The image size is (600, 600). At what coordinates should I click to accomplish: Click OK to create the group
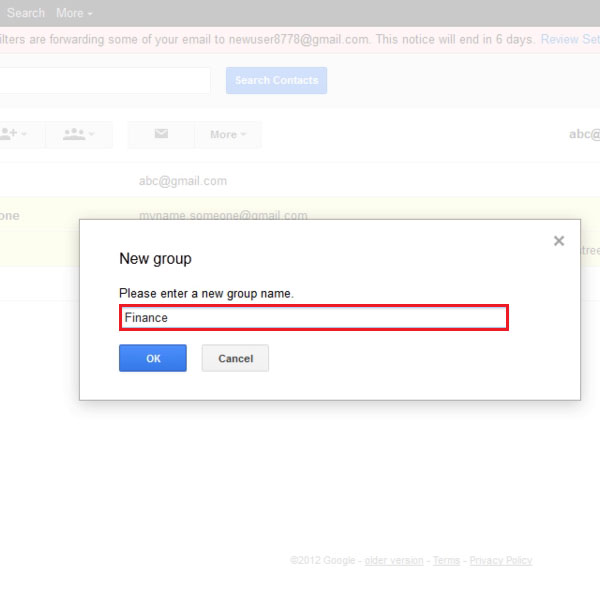(153, 358)
